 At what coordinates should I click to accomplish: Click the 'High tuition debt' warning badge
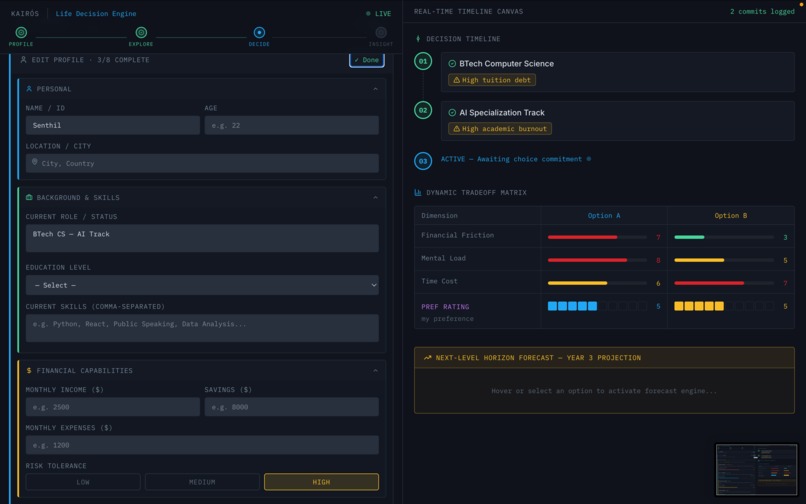point(492,80)
